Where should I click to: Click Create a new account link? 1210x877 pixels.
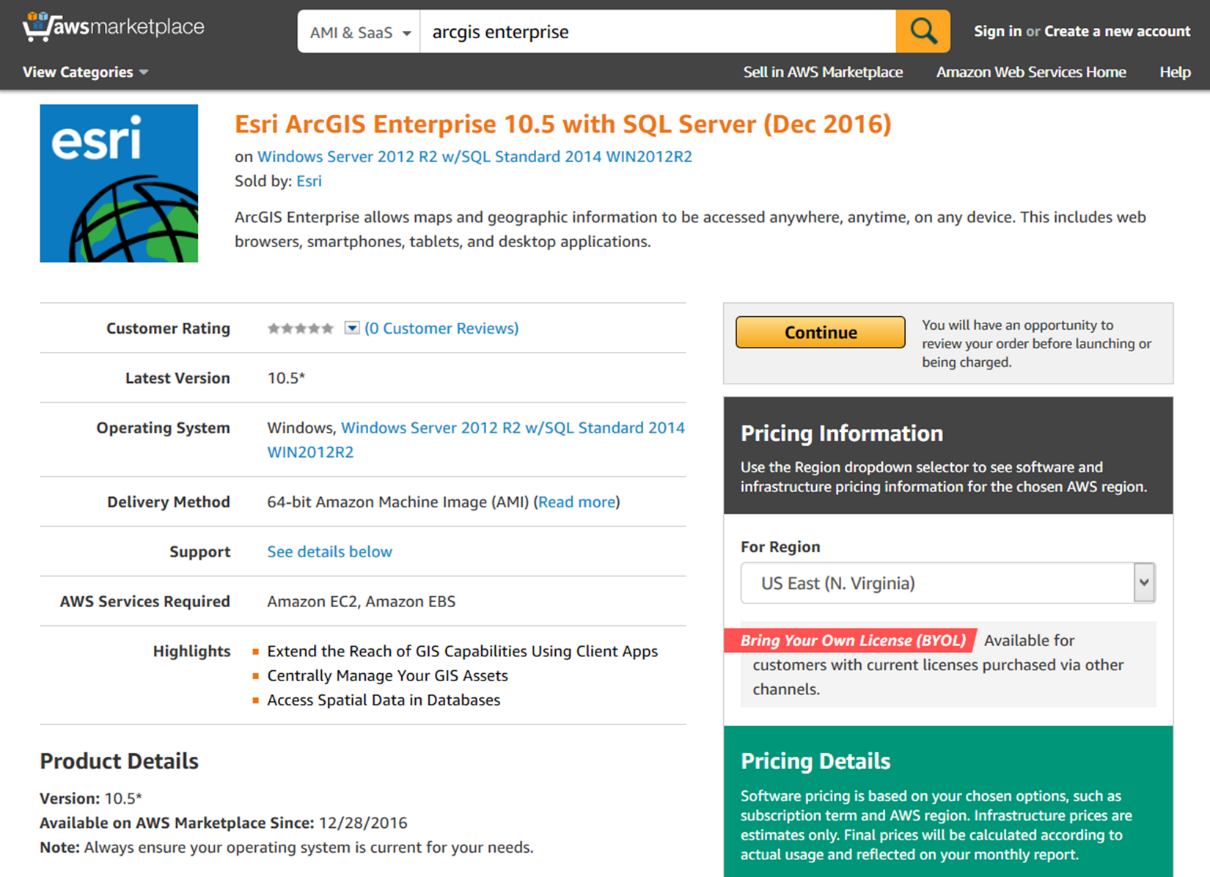pos(1117,31)
